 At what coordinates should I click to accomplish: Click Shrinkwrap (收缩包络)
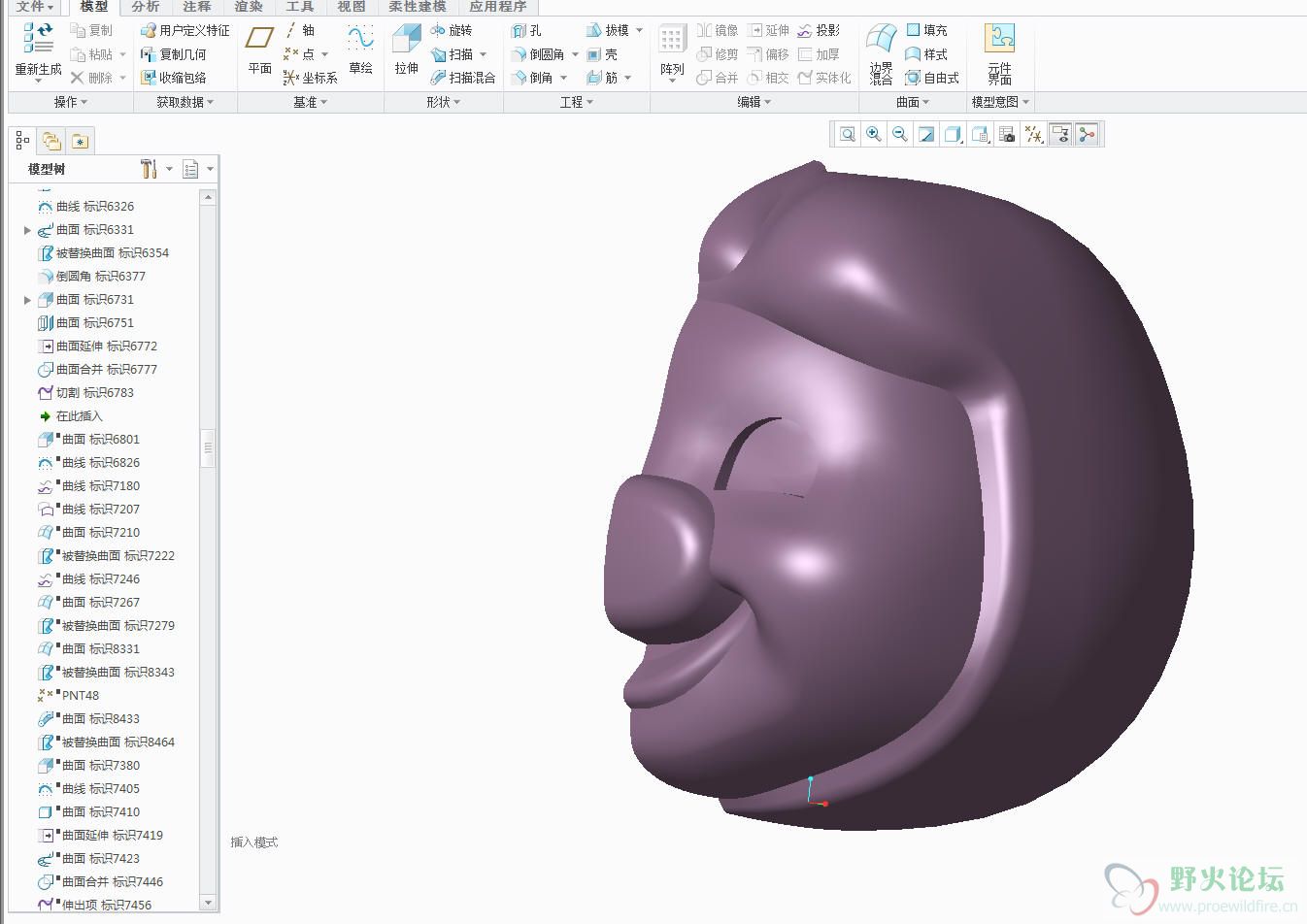click(x=174, y=78)
